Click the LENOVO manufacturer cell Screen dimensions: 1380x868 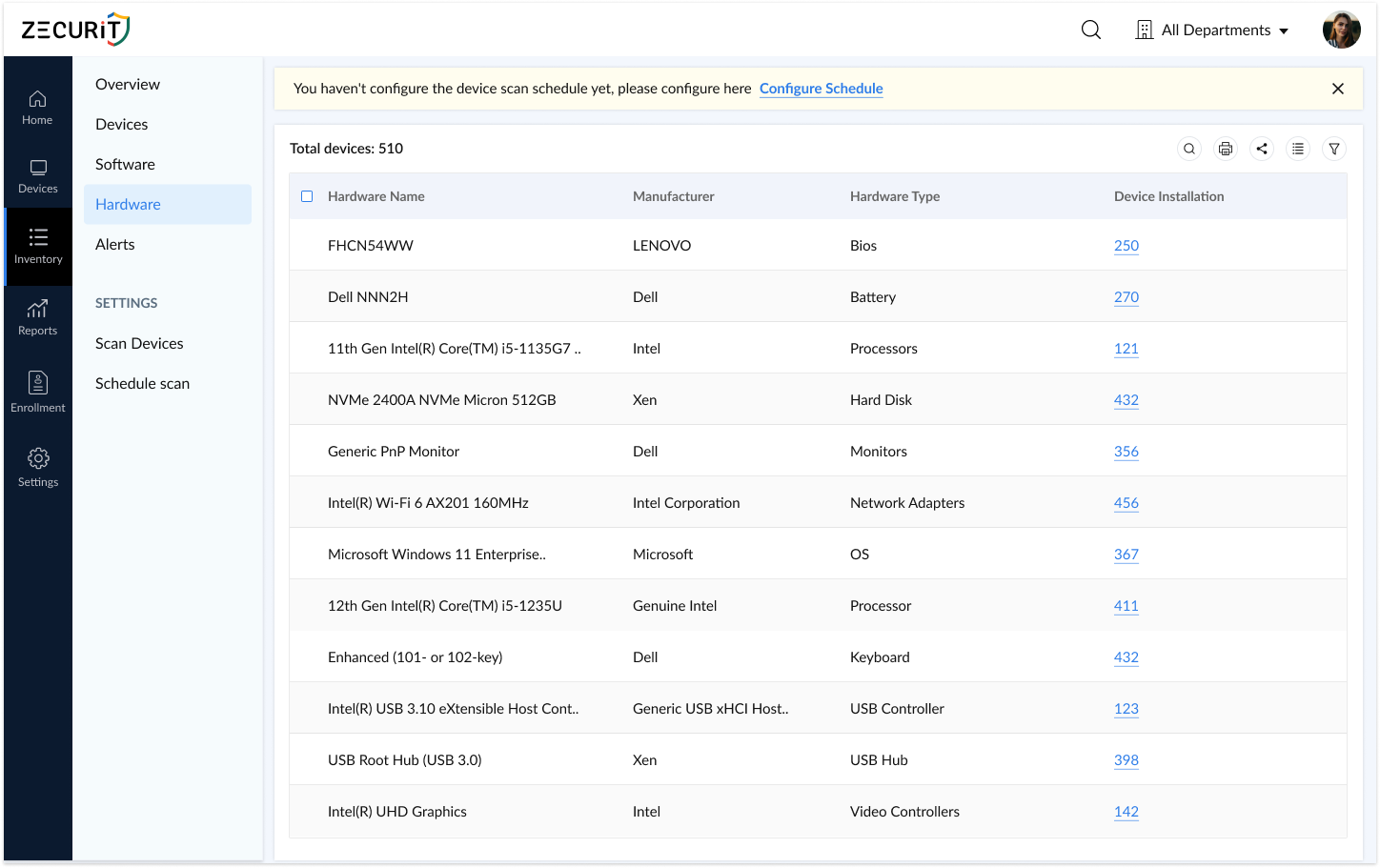[661, 246]
